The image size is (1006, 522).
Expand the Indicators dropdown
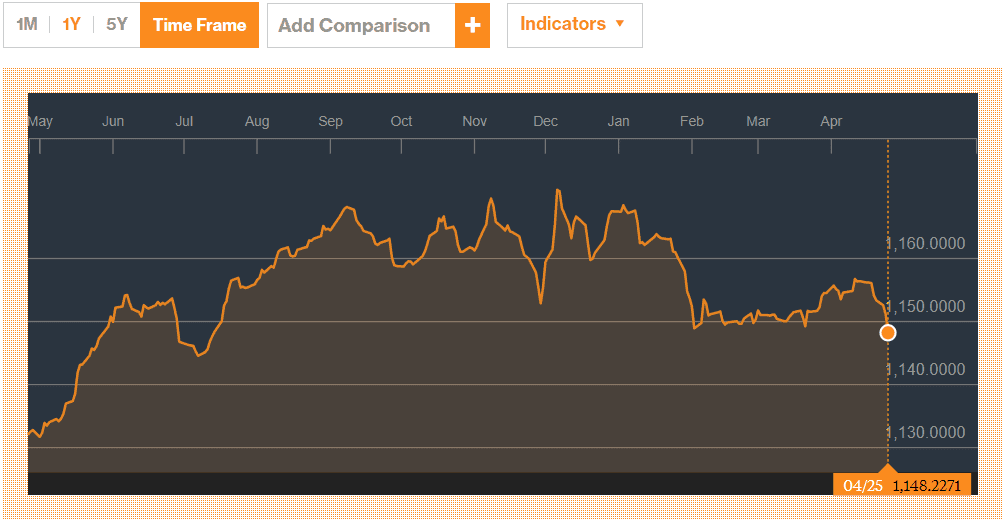click(x=574, y=25)
